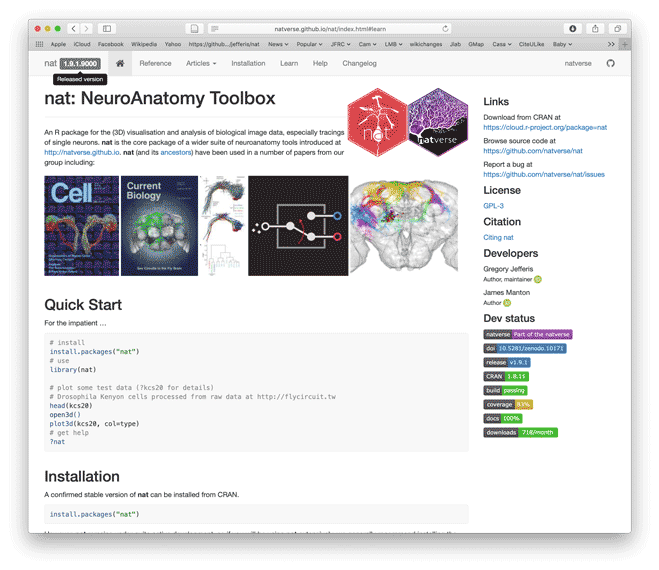The width and height of the screenshot is (659, 570).
Task: Open the Reference tab in the navbar
Action: pos(155,63)
